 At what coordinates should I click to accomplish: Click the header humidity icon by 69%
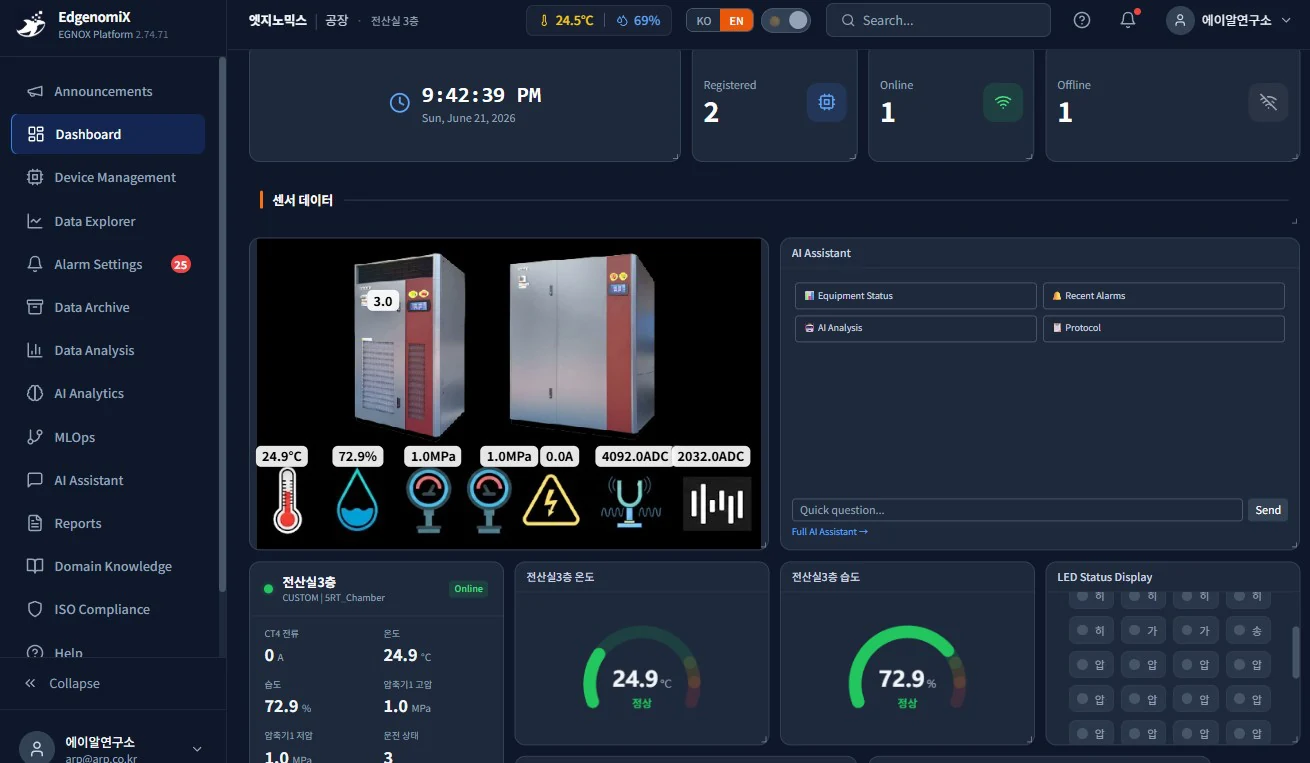point(621,20)
